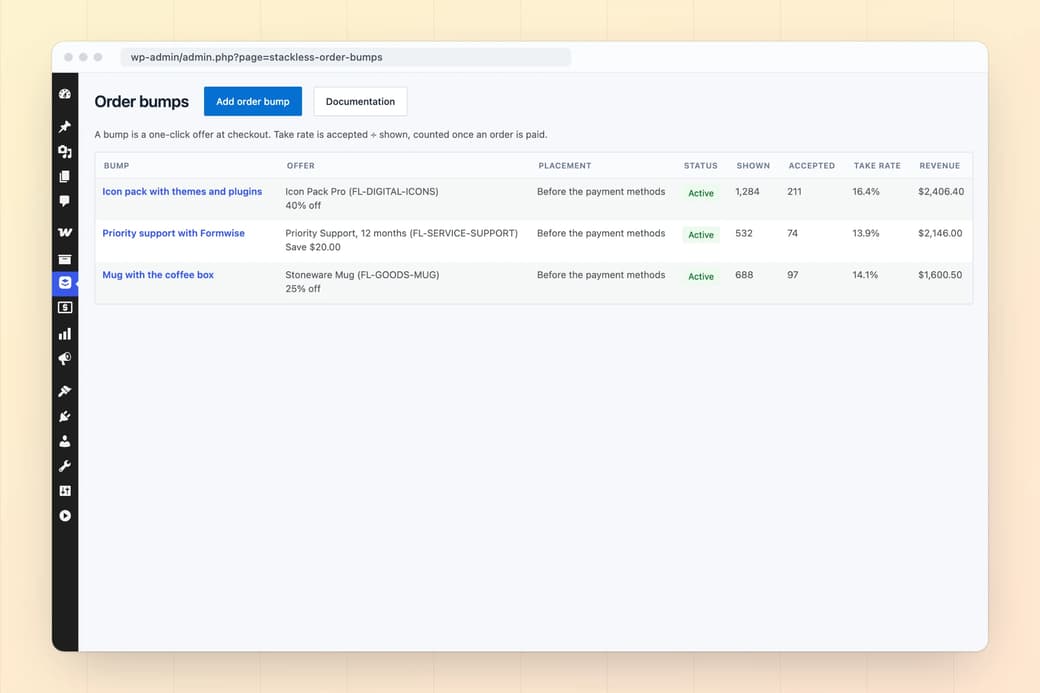Screen dimensions: 1040x693
Task: Click the placement text in the Mug row
Action: [x=601, y=275]
